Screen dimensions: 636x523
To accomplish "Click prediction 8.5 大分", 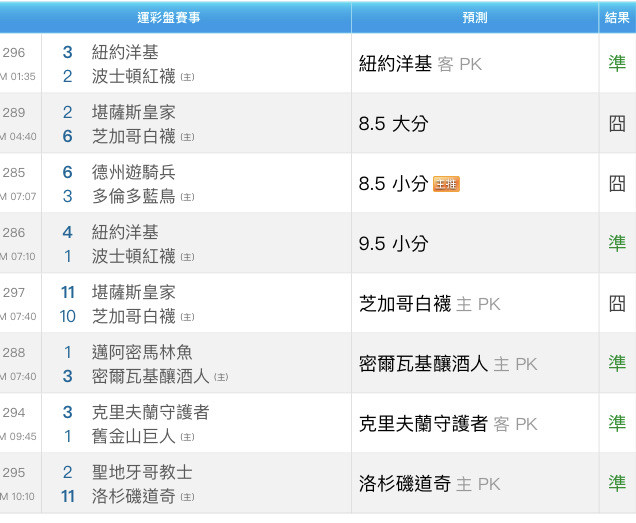I will 393,124.
